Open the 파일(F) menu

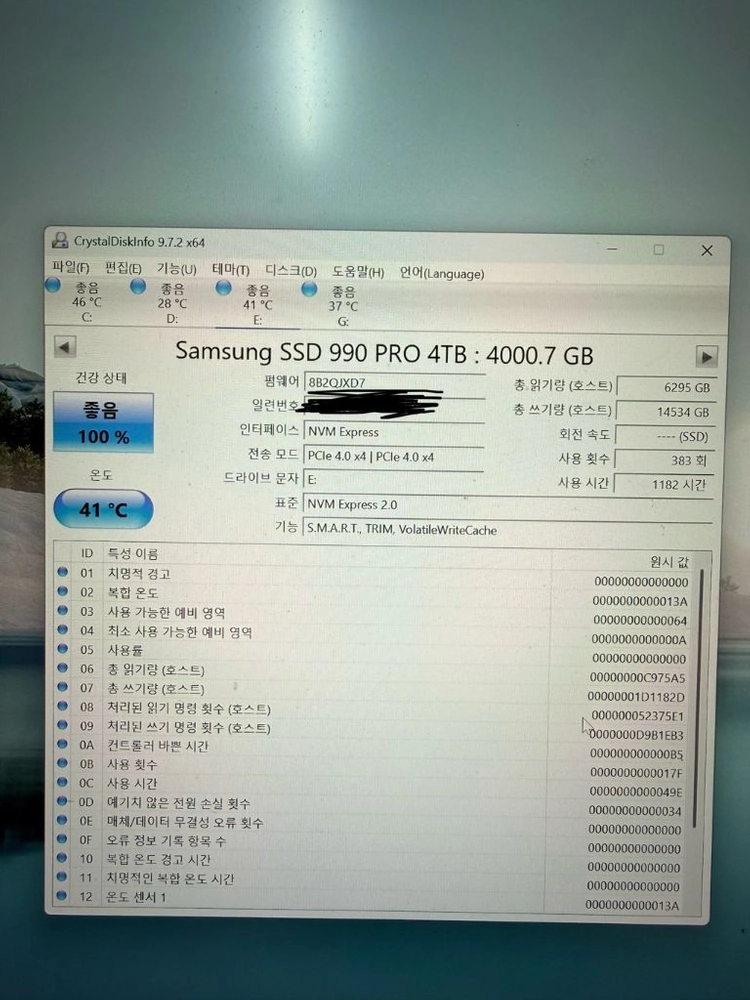point(71,268)
